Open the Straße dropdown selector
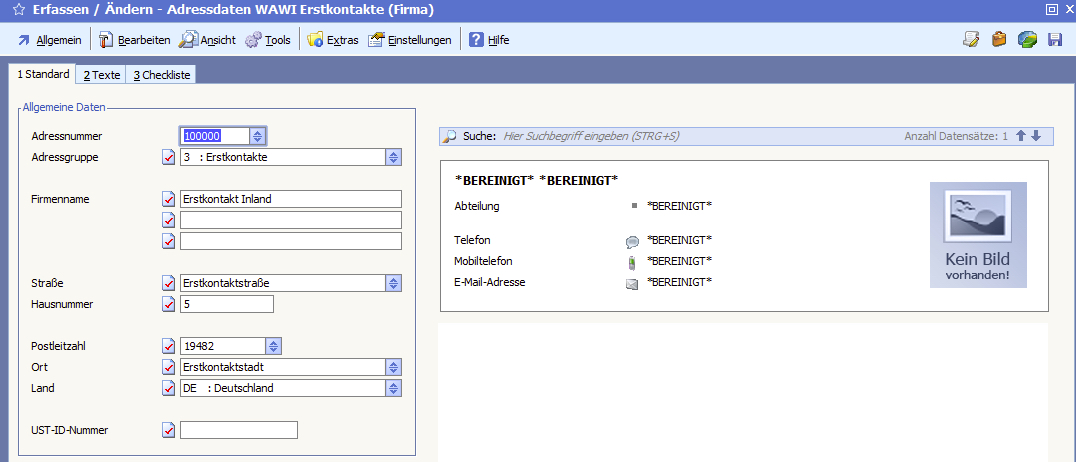Viewport: 1076px width, 462px height. (393, 283)
